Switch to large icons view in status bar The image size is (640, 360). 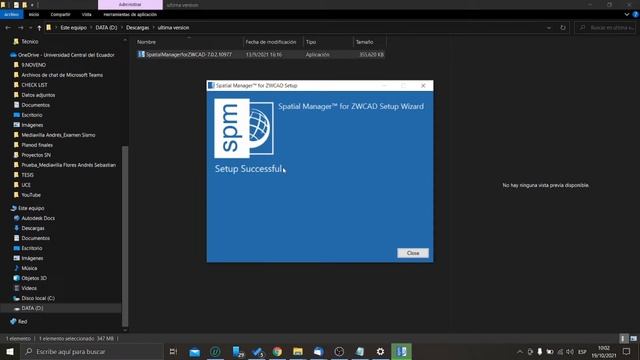tap(633, 339)
